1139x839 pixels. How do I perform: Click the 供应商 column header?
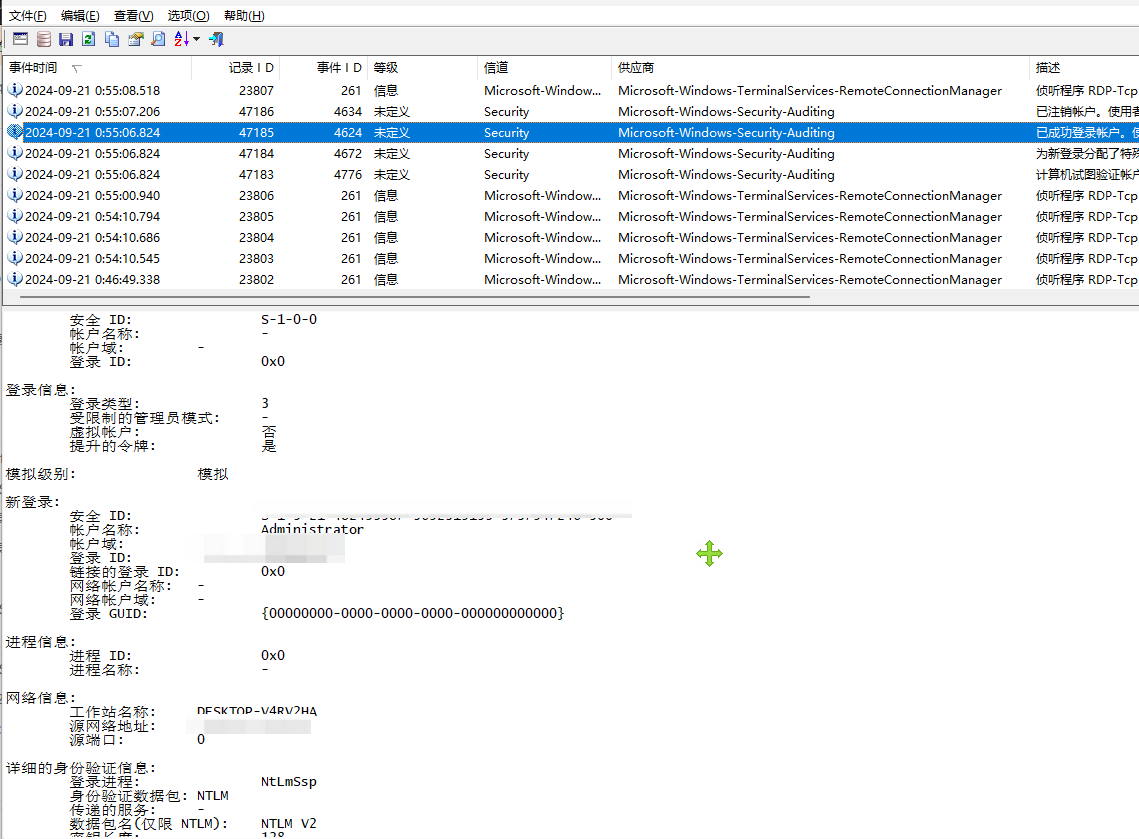tap(636, 68)
